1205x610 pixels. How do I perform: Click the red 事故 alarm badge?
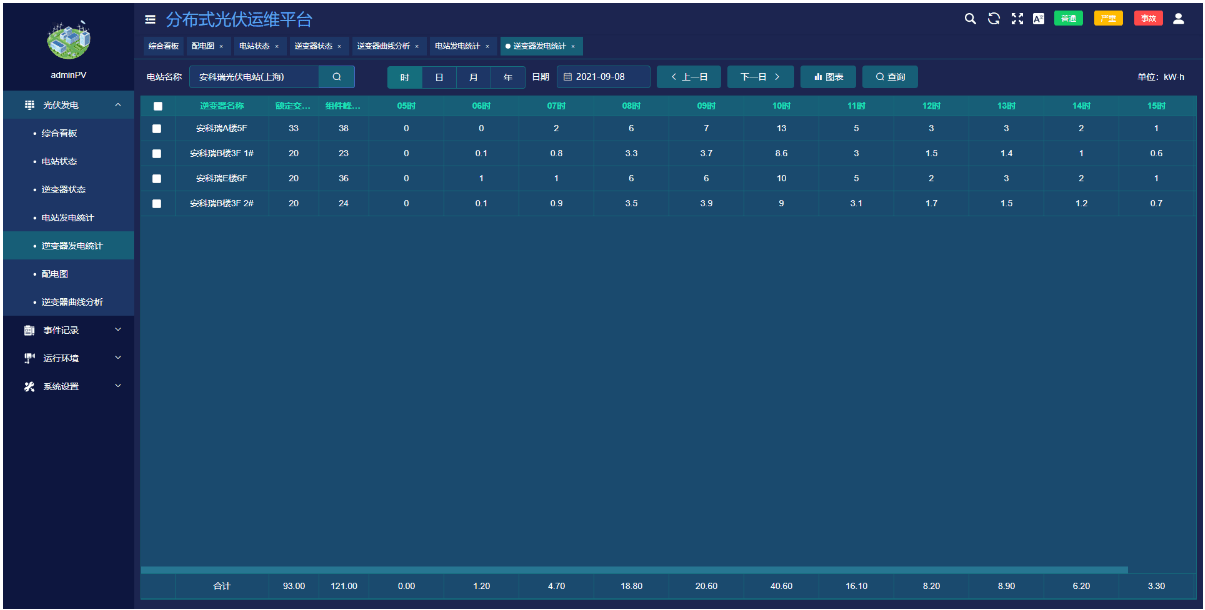click(x=1148, y=18)
